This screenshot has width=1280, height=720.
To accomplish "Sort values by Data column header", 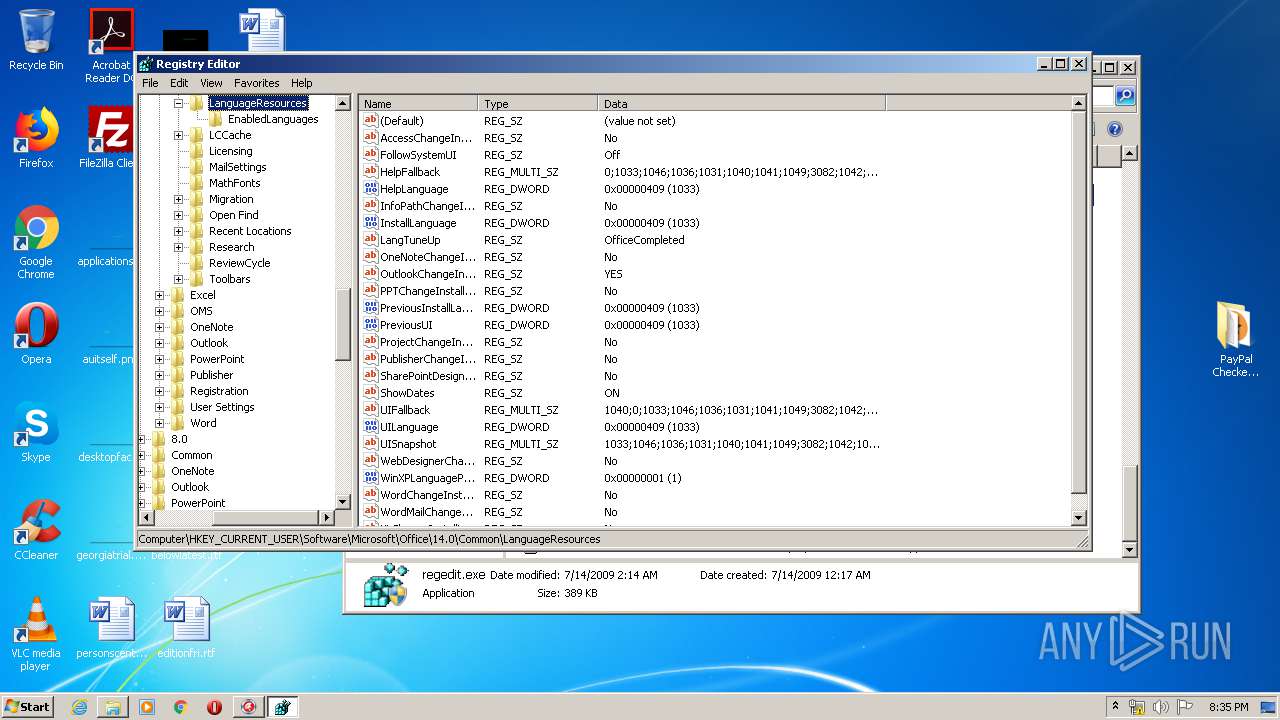I will point(742,104).
